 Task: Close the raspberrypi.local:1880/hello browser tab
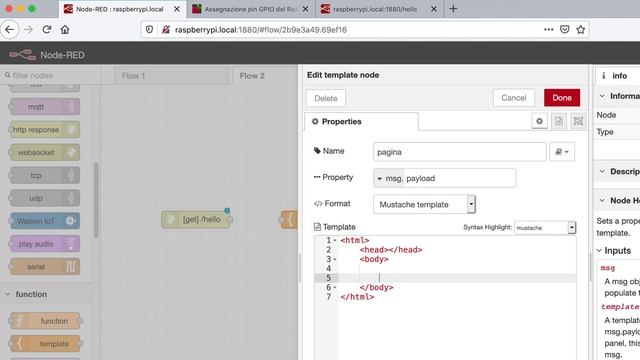click(x=433, y=9)
